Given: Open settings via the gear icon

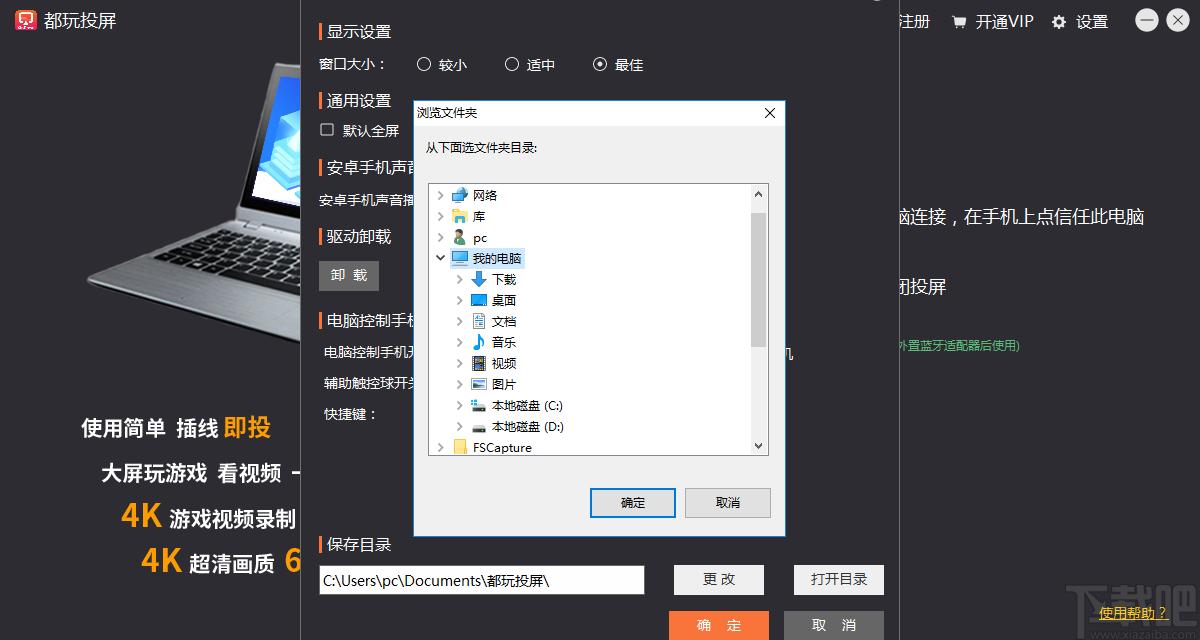Looking at the screenshot, I should [x=1059, y=22].
